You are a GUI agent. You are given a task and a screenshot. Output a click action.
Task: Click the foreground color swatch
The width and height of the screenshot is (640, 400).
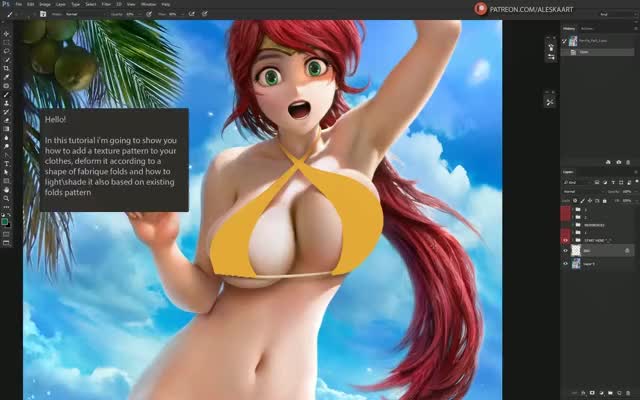point(4,222)
